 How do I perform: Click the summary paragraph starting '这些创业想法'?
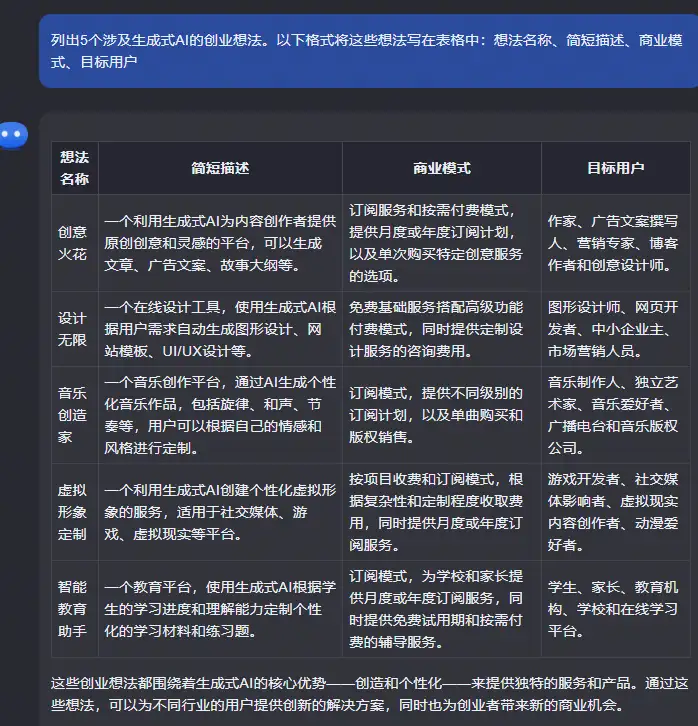369,694
